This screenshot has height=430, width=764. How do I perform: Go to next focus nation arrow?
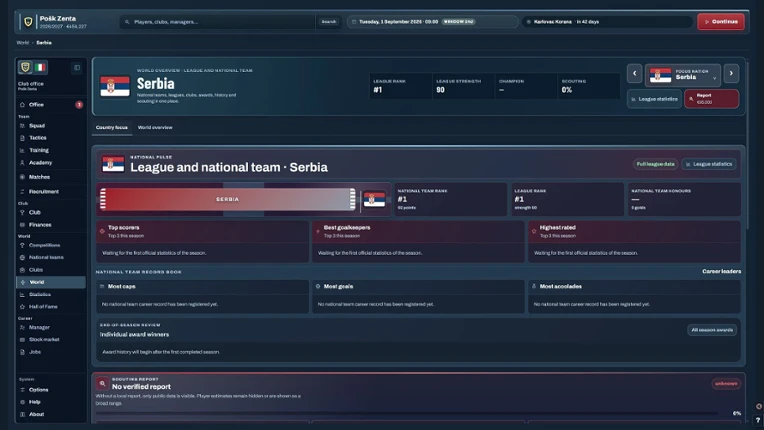tap(731, 74)
